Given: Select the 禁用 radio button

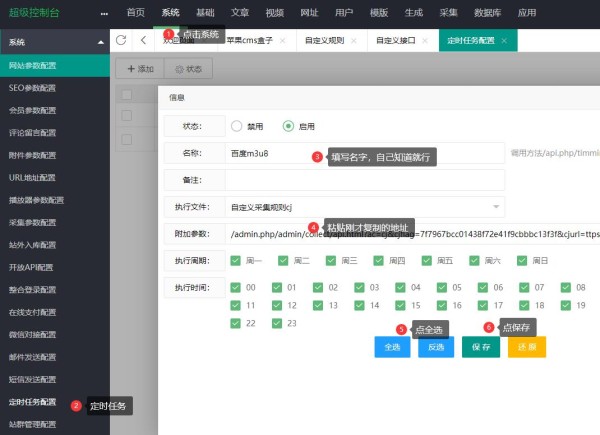Looking at the screenshot, I should (x=236, y=126).
